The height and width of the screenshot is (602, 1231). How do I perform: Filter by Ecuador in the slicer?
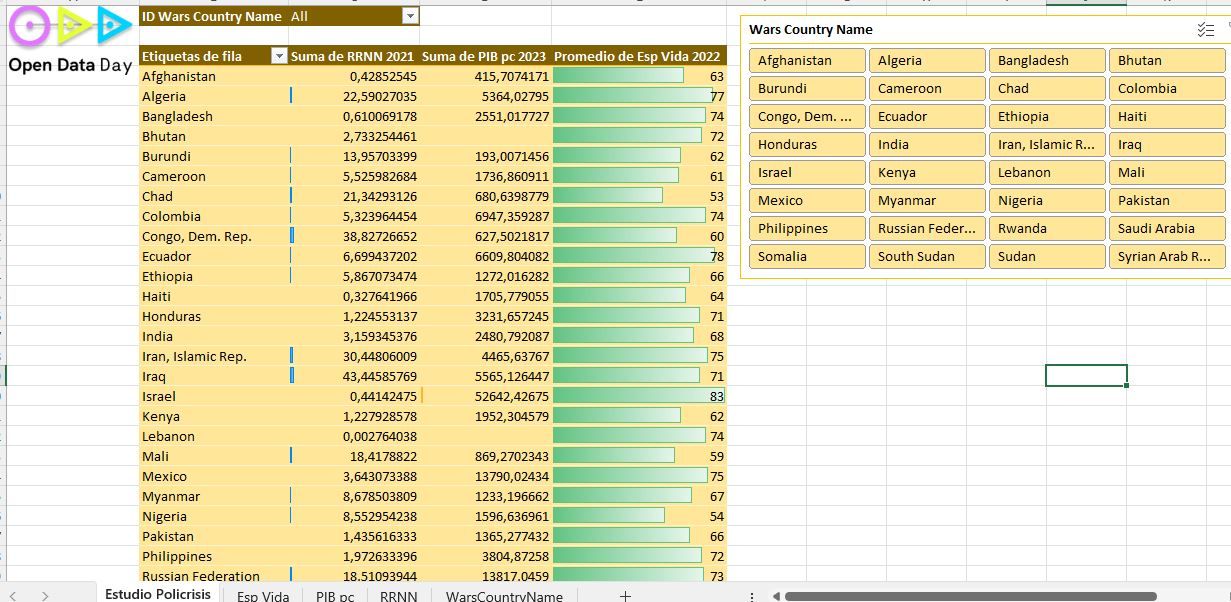point(927,116)
